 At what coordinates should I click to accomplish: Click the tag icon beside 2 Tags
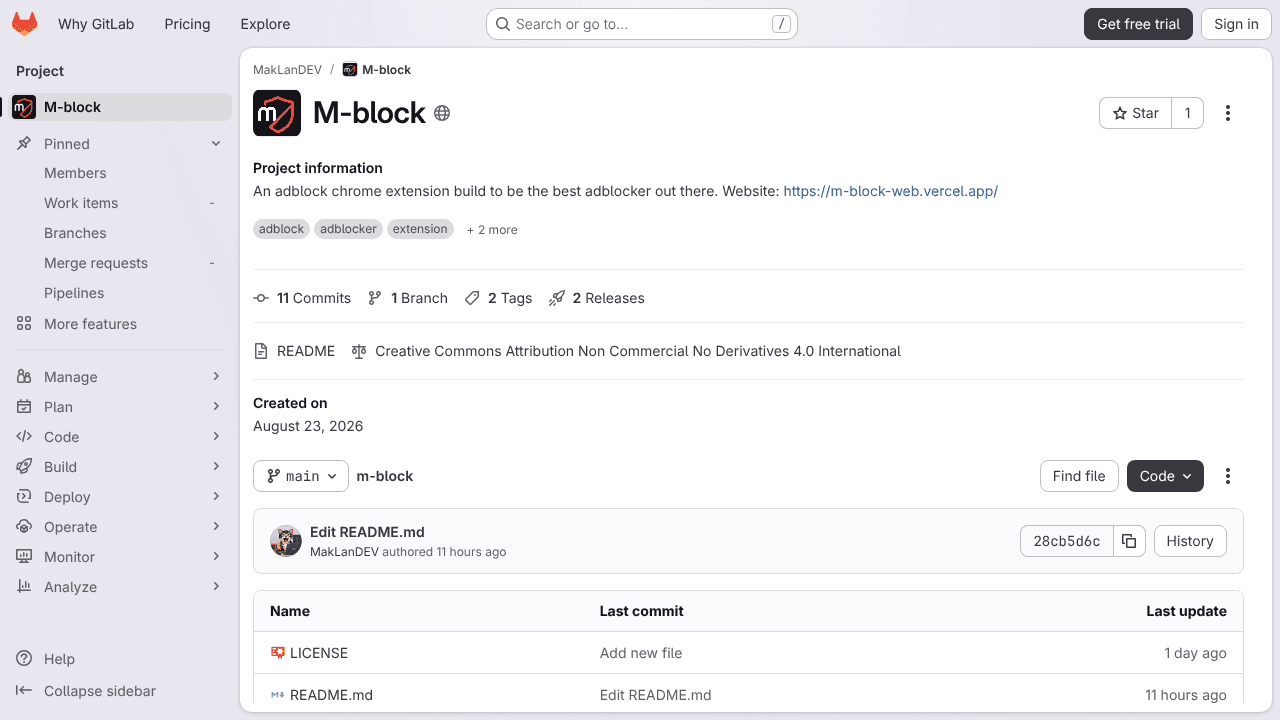click(472, 298)
